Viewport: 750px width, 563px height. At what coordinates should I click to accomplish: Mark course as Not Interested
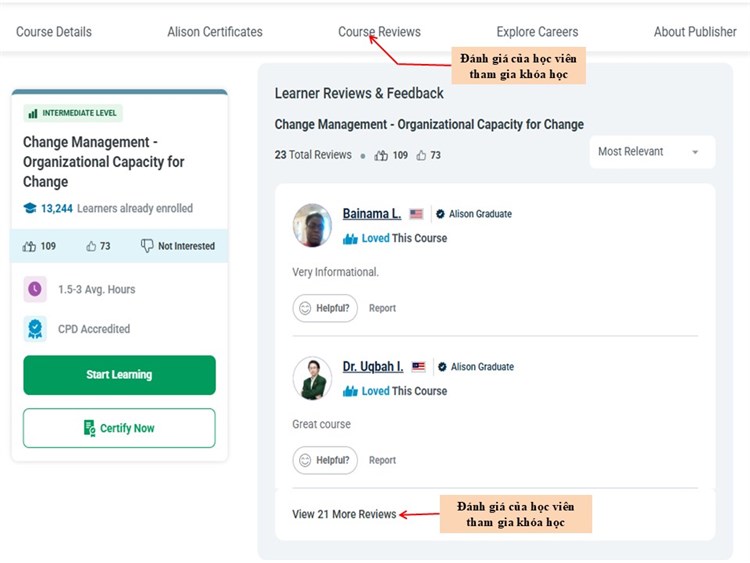177,246
